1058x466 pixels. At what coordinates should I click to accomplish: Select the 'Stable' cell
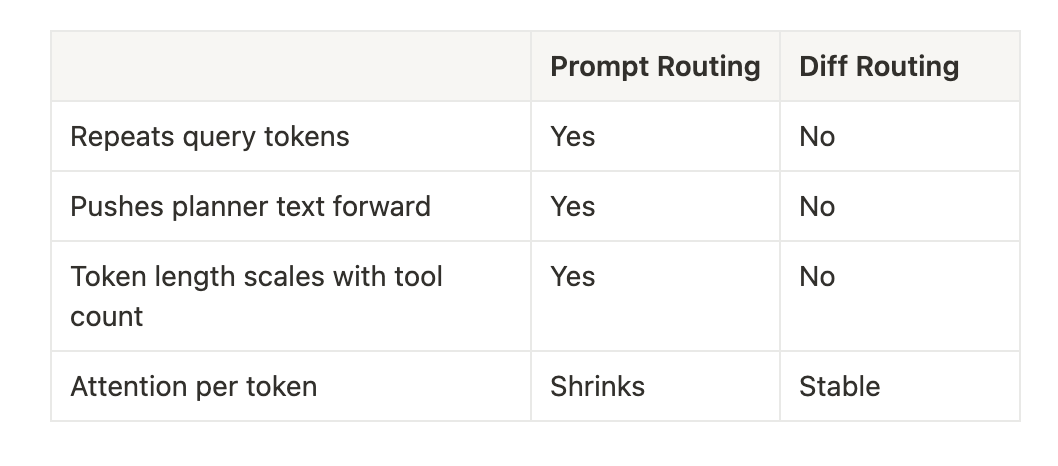[899, 386]
